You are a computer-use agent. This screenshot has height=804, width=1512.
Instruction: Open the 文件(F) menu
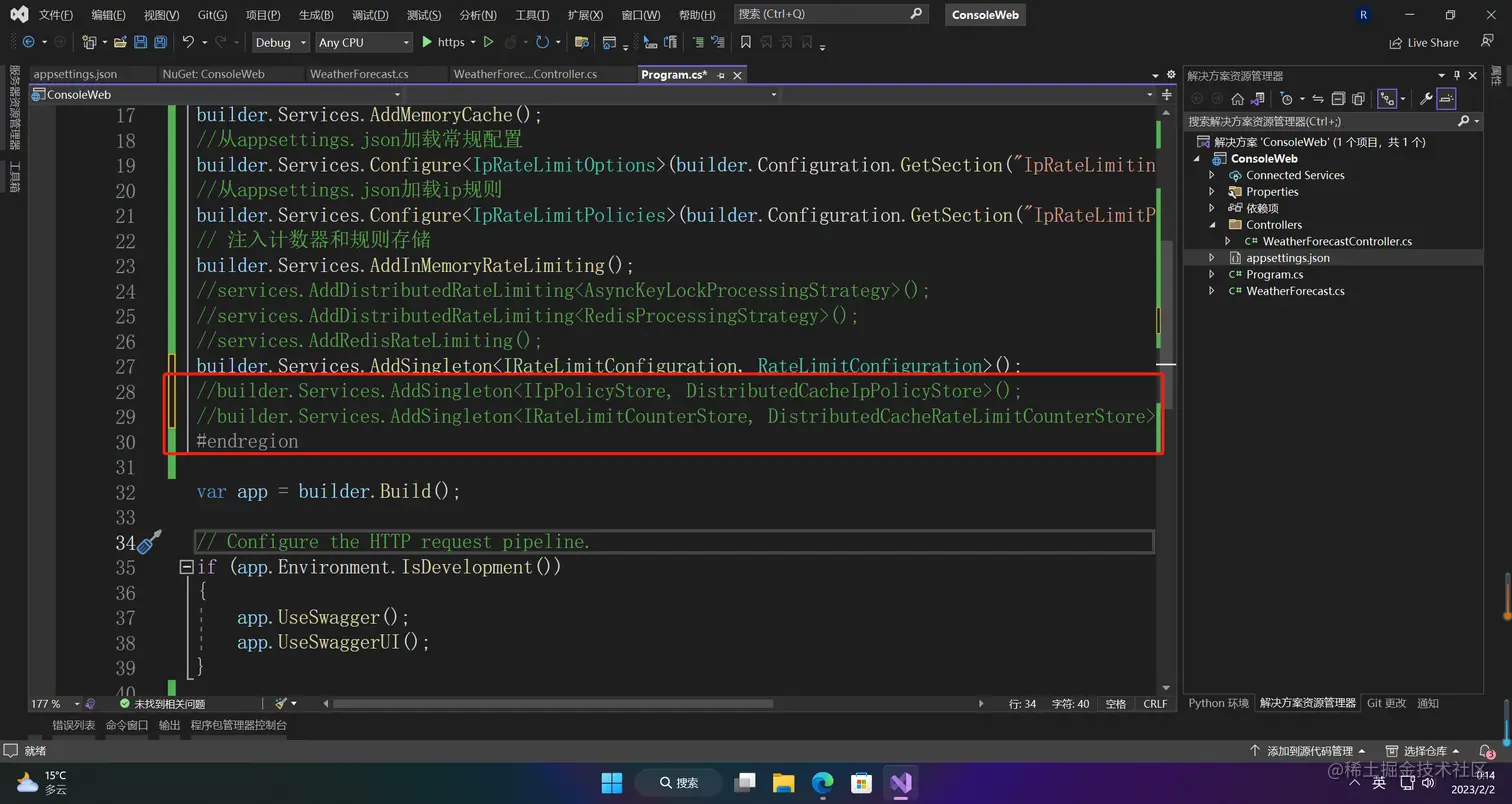coord(56,15)
